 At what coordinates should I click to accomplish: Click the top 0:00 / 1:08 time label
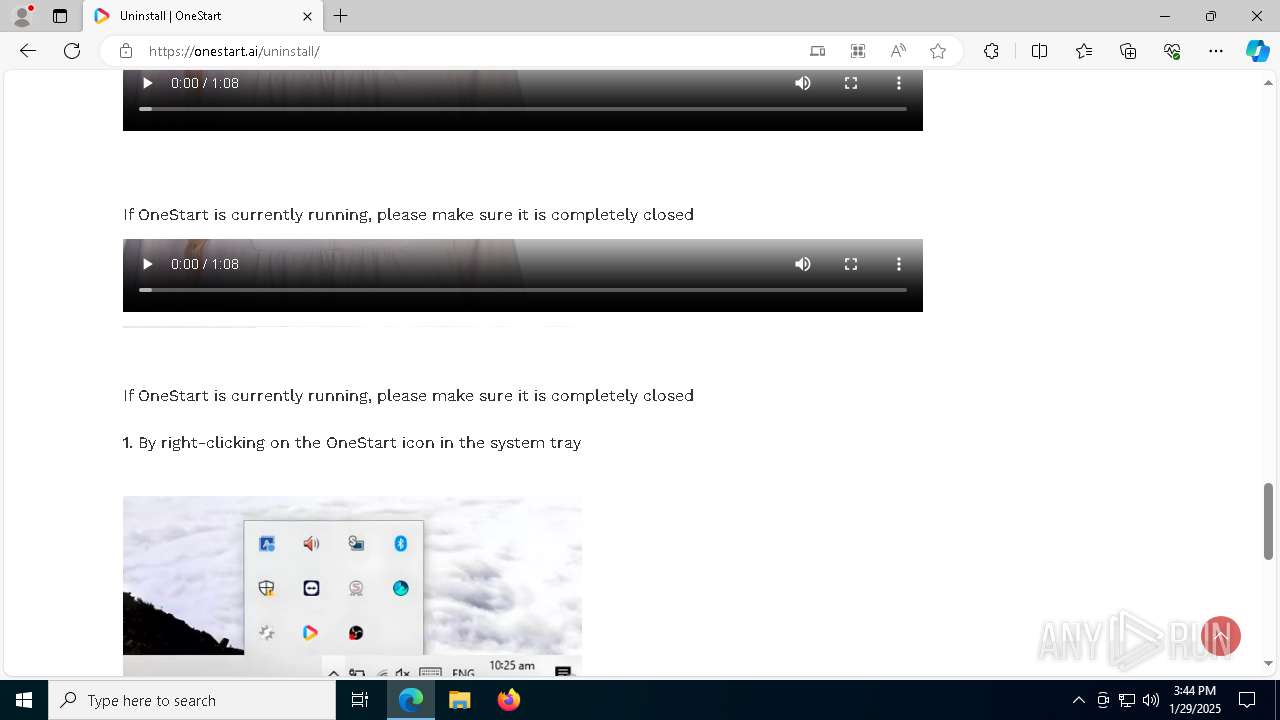click(x=205, y=83)
